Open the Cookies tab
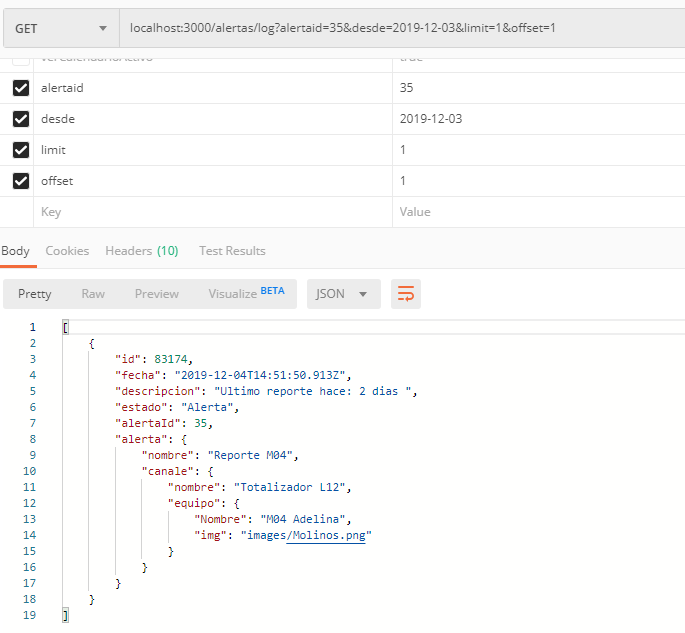This screenshot has height=633, width=685. coord(67,251)
